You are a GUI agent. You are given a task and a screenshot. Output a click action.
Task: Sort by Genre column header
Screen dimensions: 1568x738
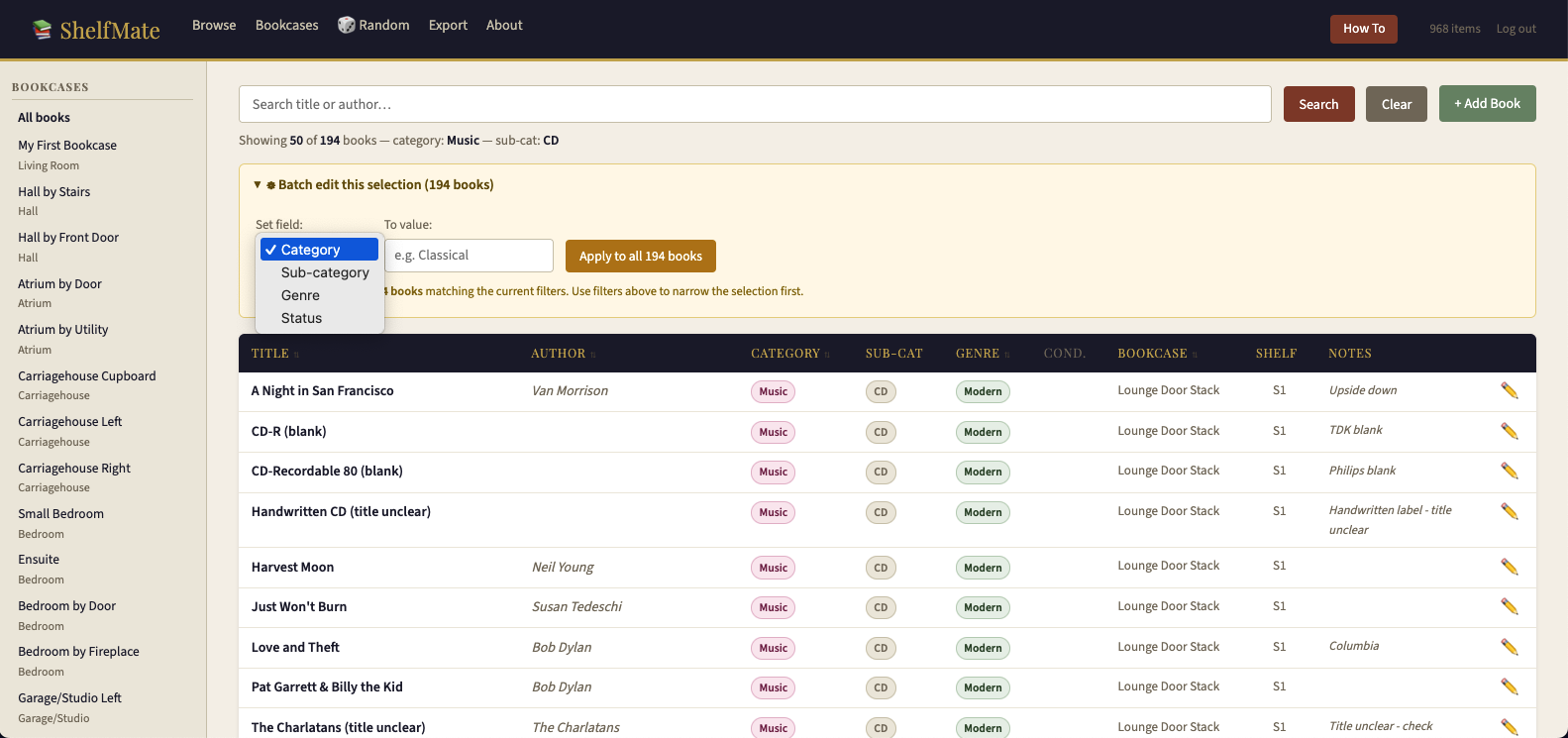982,354
